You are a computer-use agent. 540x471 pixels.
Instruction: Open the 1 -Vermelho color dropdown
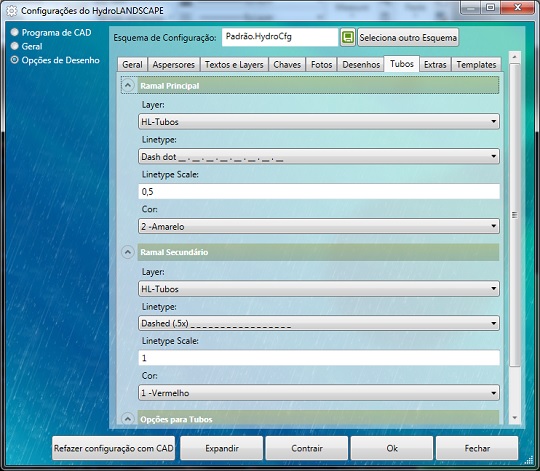[x=319, y=393]
